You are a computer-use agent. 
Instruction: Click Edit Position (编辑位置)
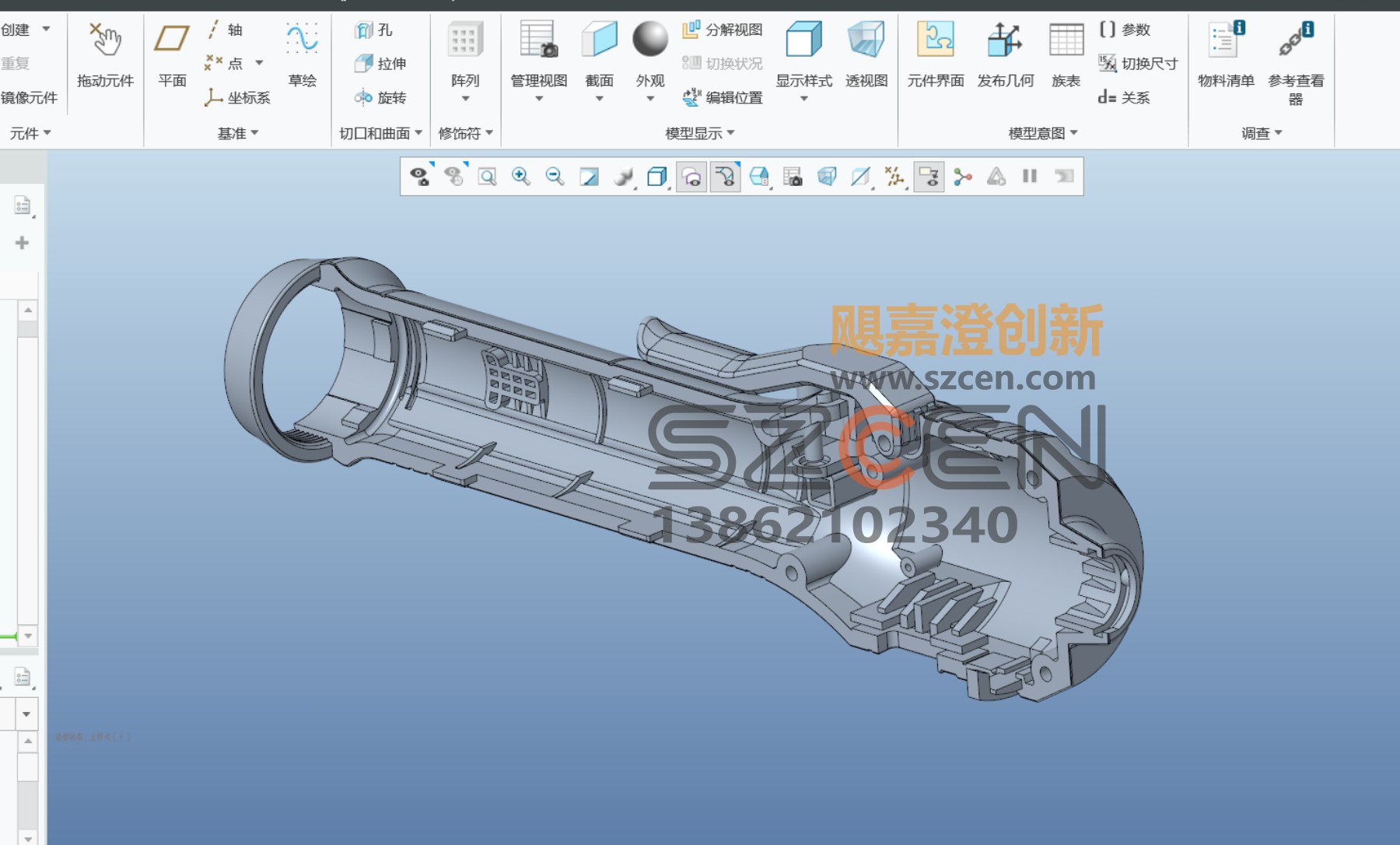point(722,97)
